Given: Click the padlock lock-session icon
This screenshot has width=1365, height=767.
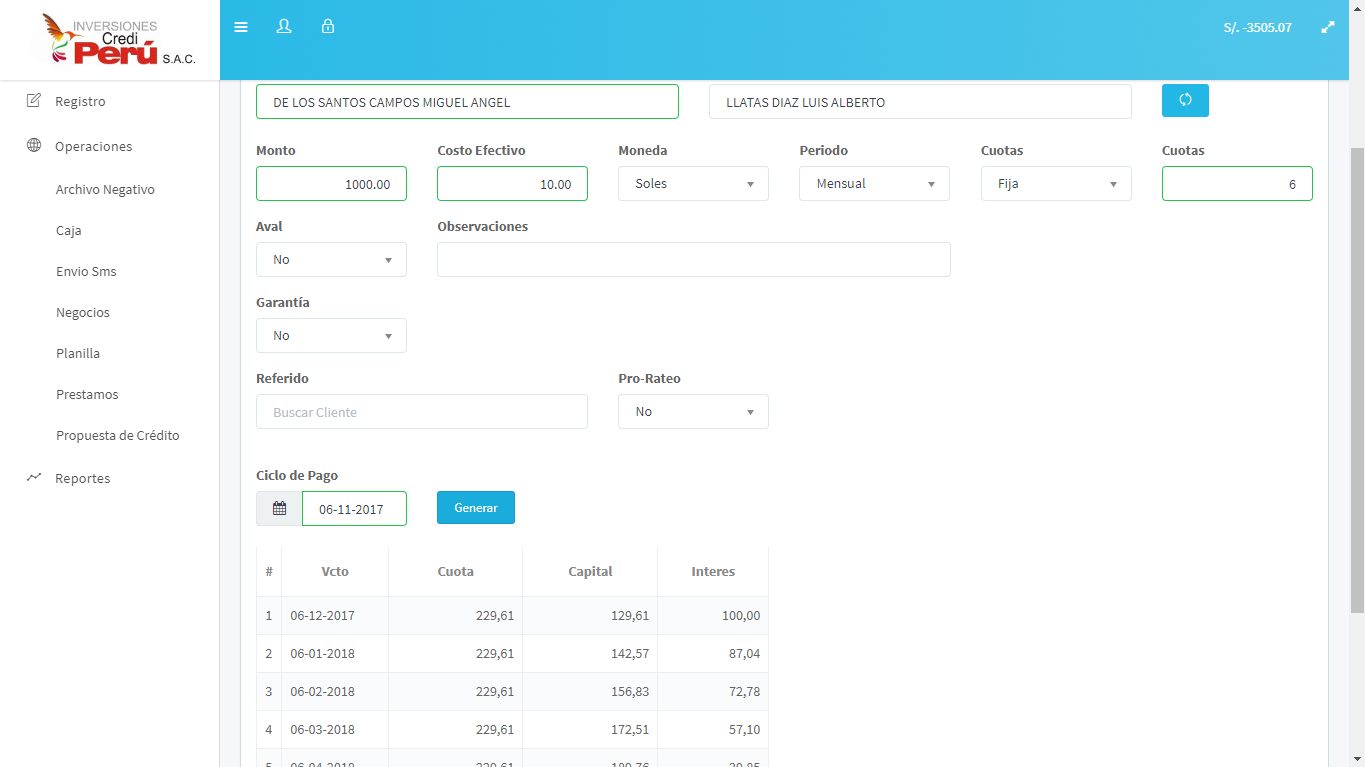Looking at the screenshot, I should coord(327,27).
